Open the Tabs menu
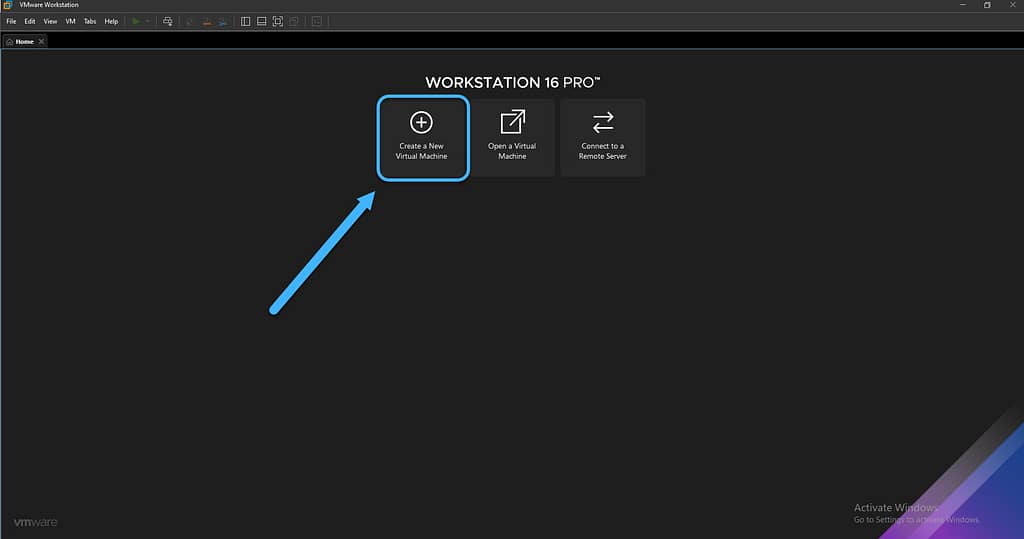 (x=90, y=22)
